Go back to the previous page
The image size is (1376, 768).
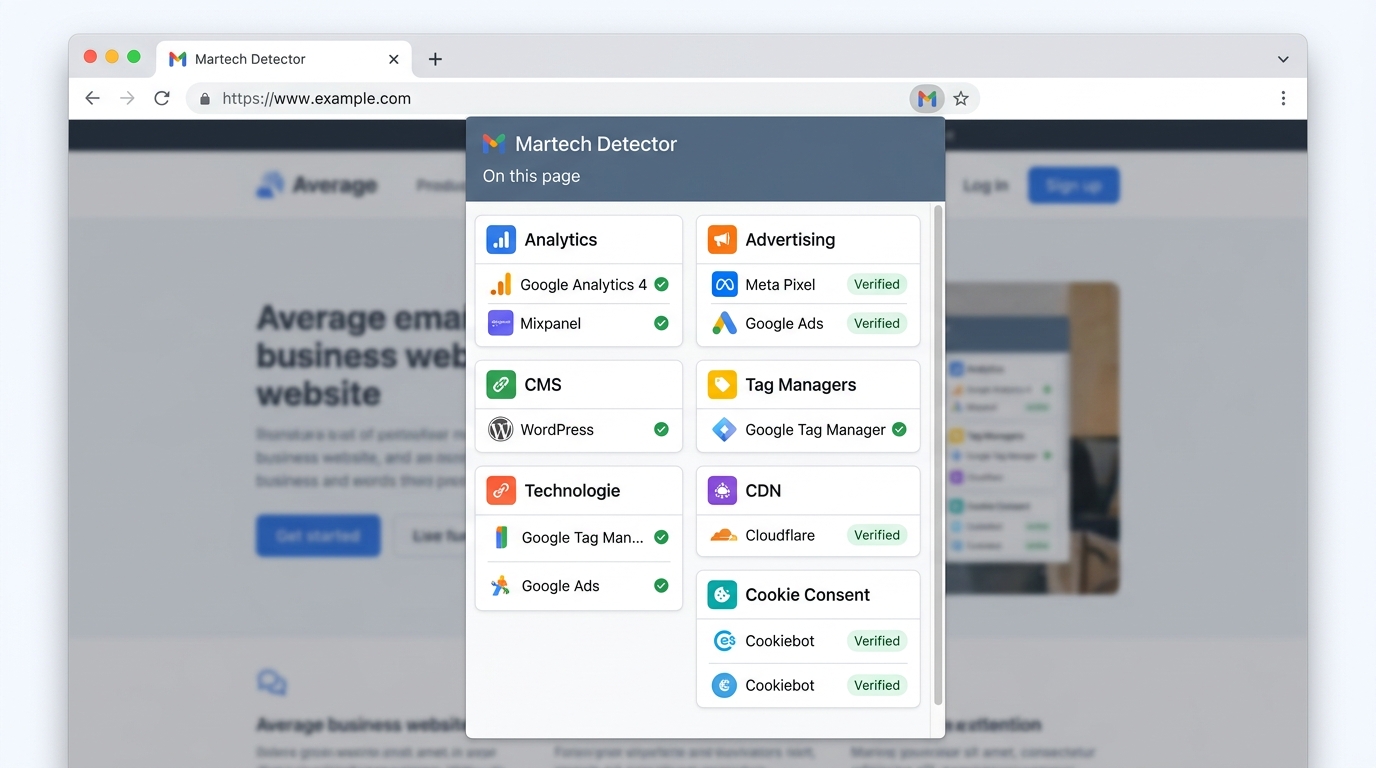point(92,98)
